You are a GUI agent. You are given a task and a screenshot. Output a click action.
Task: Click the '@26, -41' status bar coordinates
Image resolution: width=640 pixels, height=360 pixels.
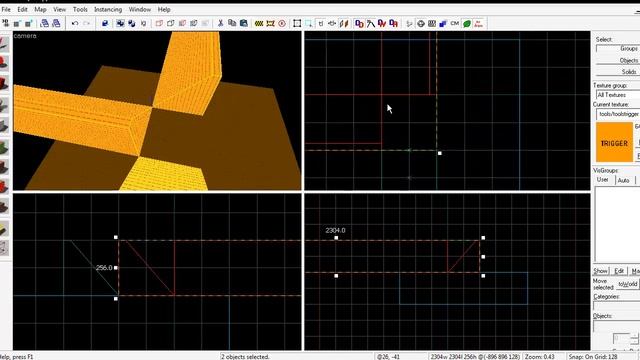click(388, 357)
